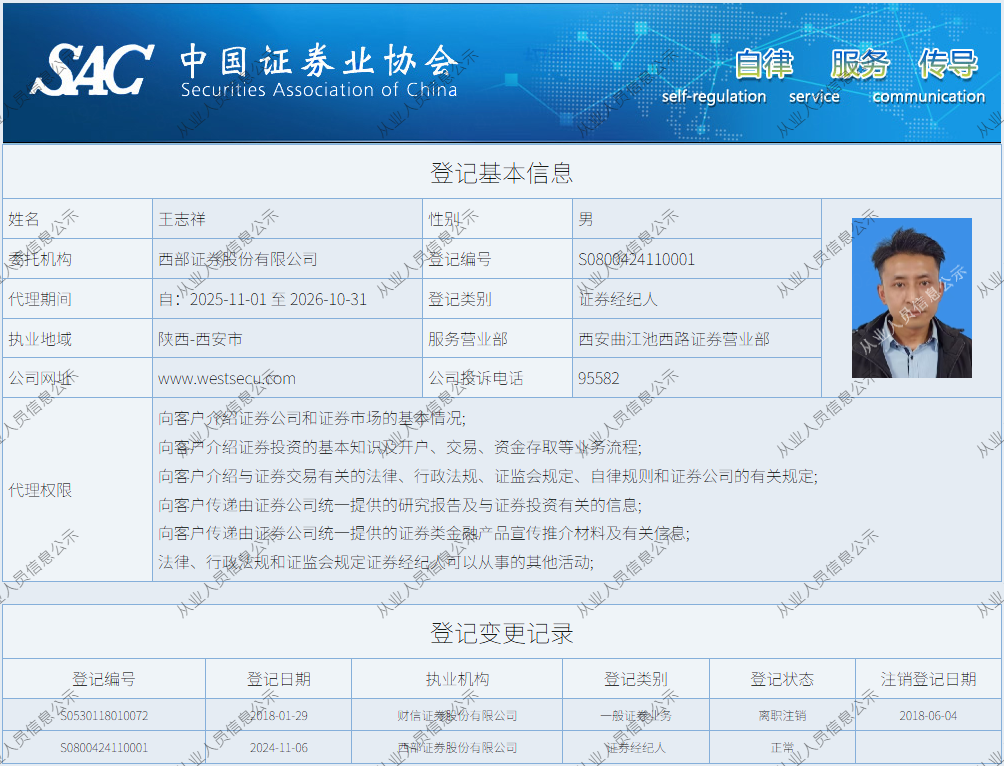
Task: Select the name value 王志祥
Action: click(x=182, y=219)
